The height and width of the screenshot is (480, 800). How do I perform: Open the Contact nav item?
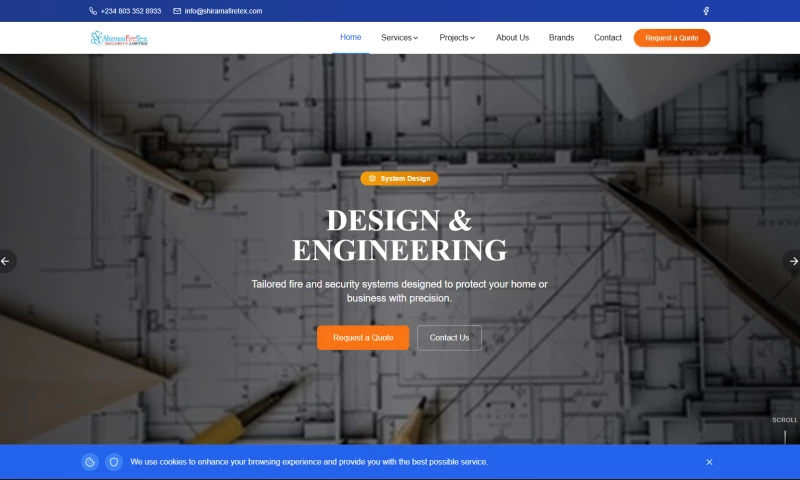[x=608, y=38]
